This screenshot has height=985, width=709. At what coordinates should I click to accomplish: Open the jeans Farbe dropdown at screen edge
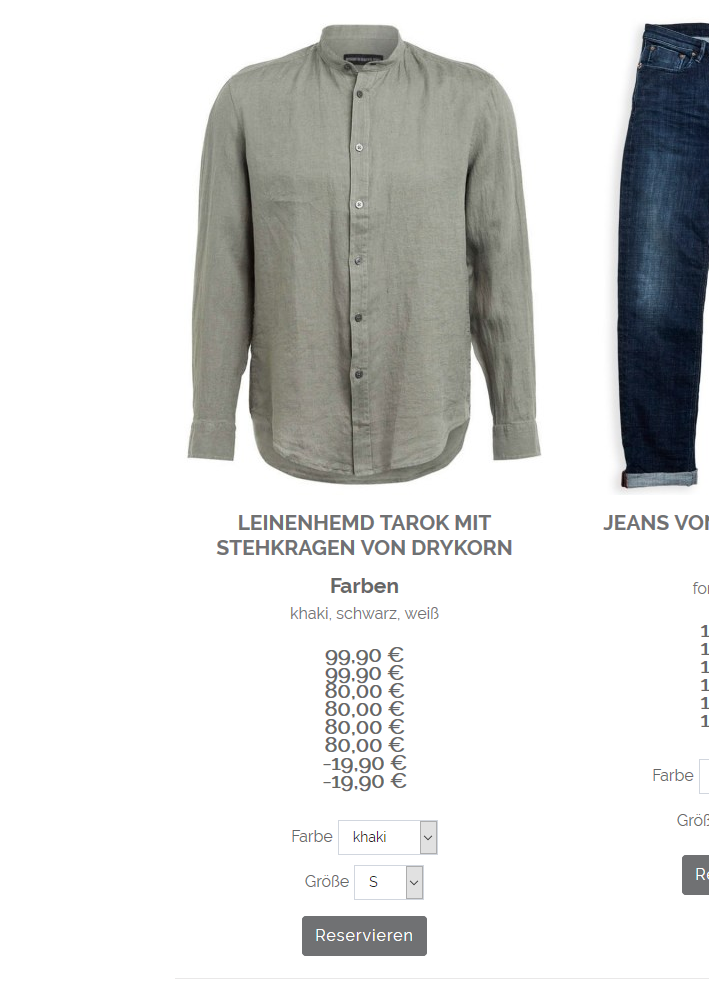tap(704, 776)
